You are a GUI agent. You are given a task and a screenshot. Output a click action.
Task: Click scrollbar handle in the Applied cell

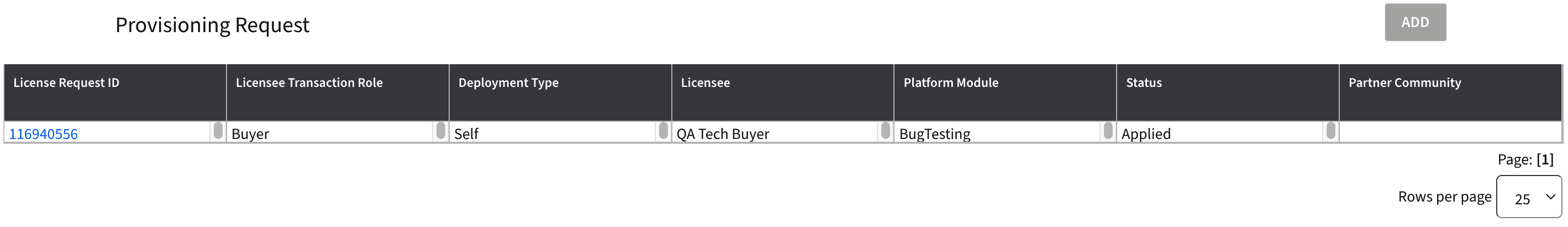pos(1331,131)
